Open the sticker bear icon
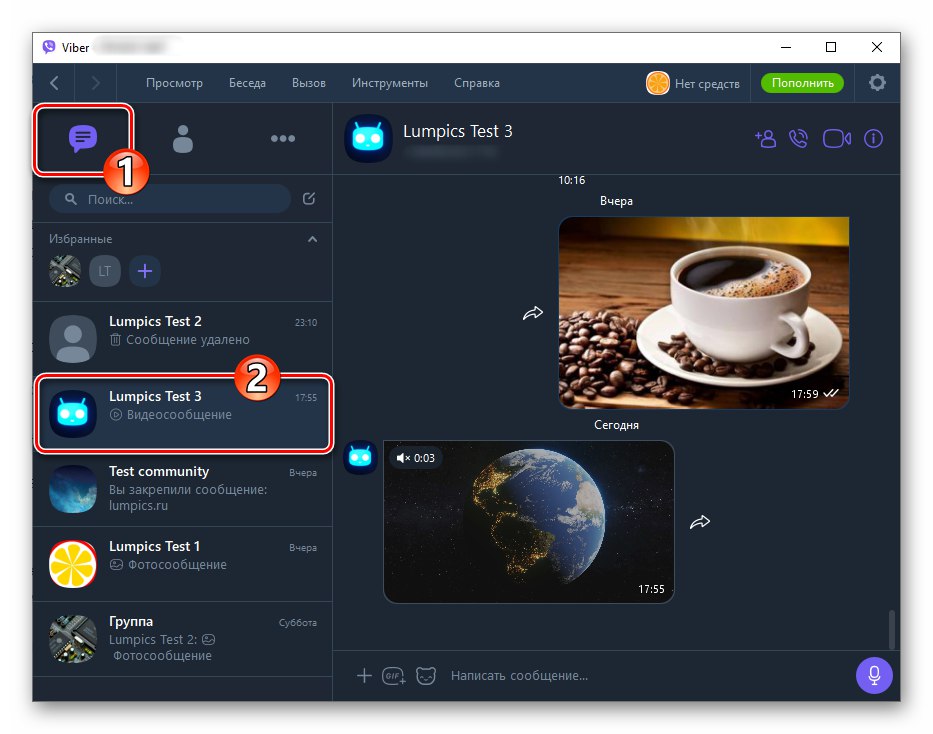This screenshot has height=734, width=933. pos(425,676)
